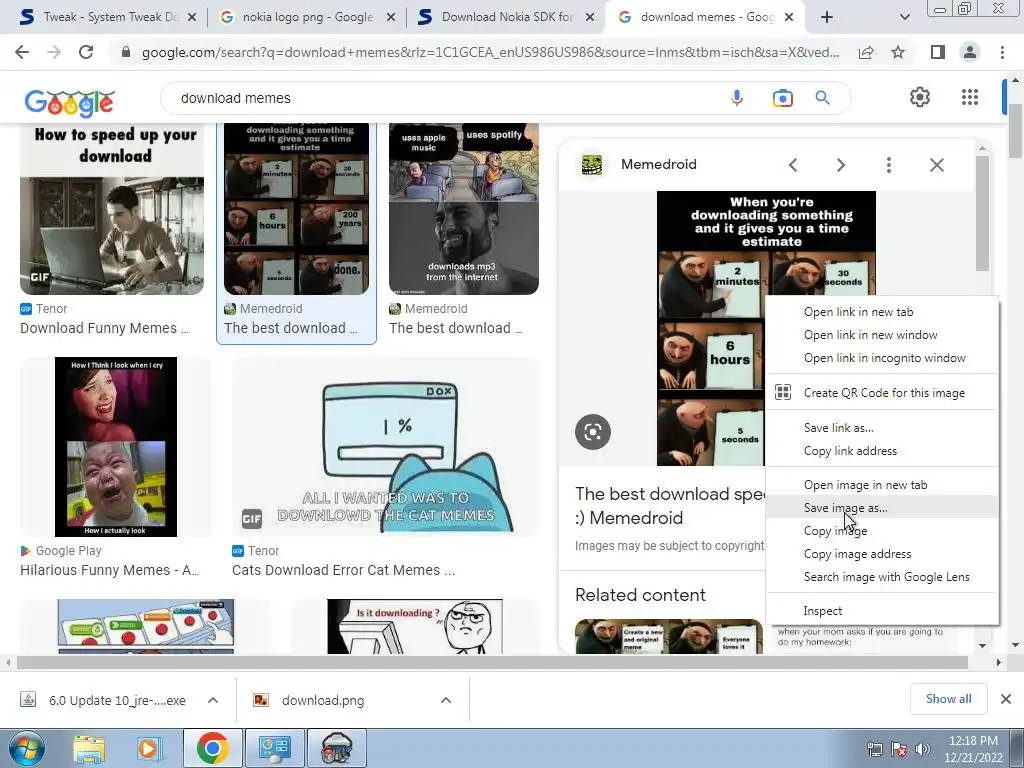Go to previous image in preview panel
Viewport: 1024px width, 768px height.
click(793, 165)
